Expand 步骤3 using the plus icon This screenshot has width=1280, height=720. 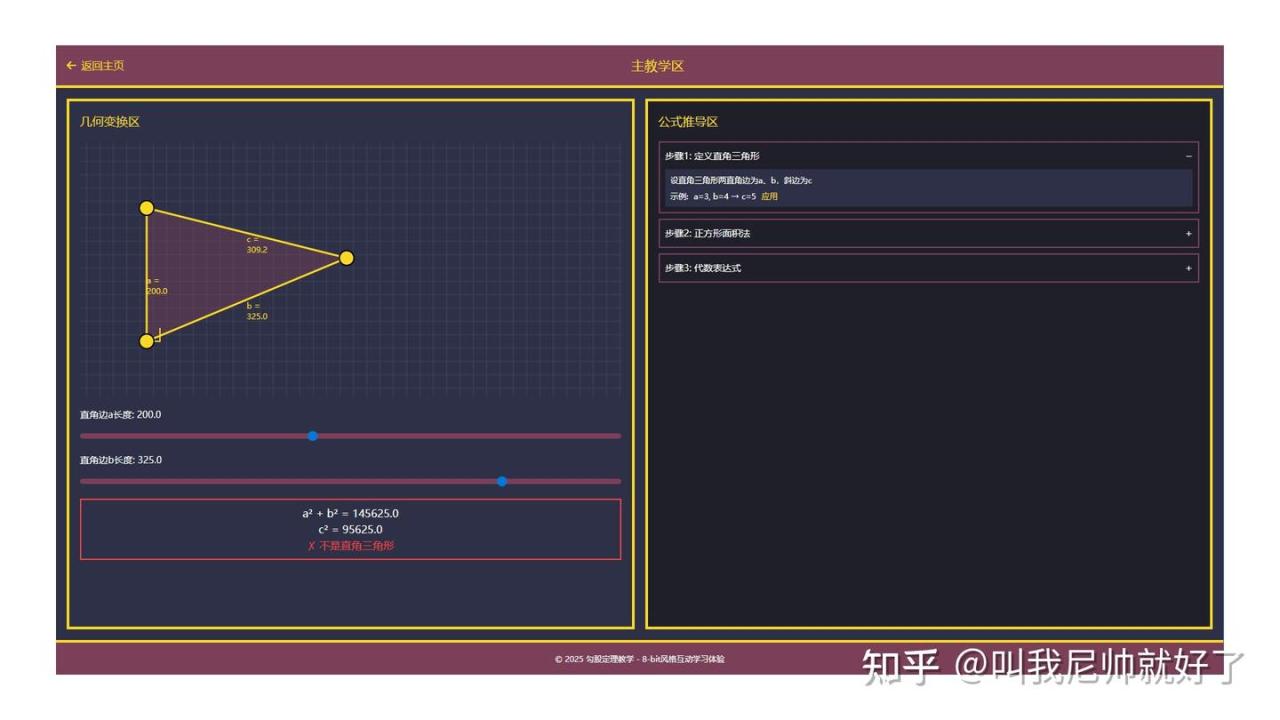click(x=1188, y=268)
